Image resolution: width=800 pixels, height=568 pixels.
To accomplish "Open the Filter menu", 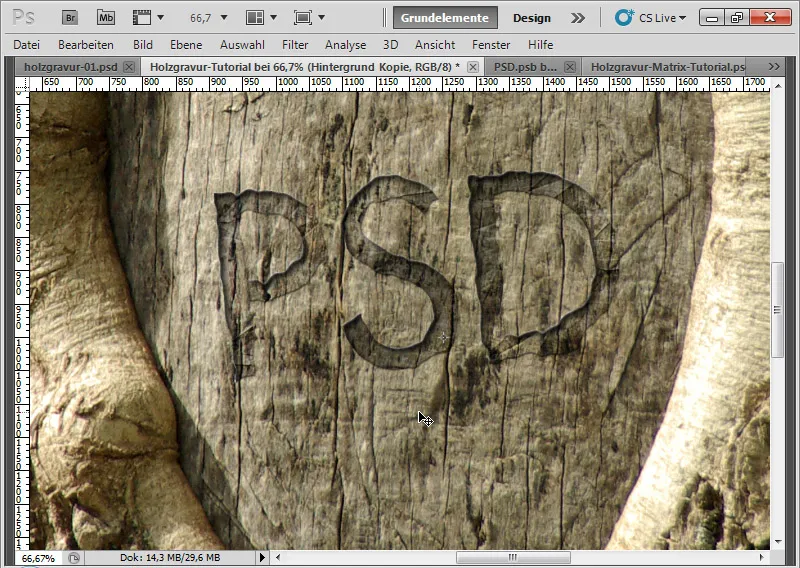I will pos(295,45).
